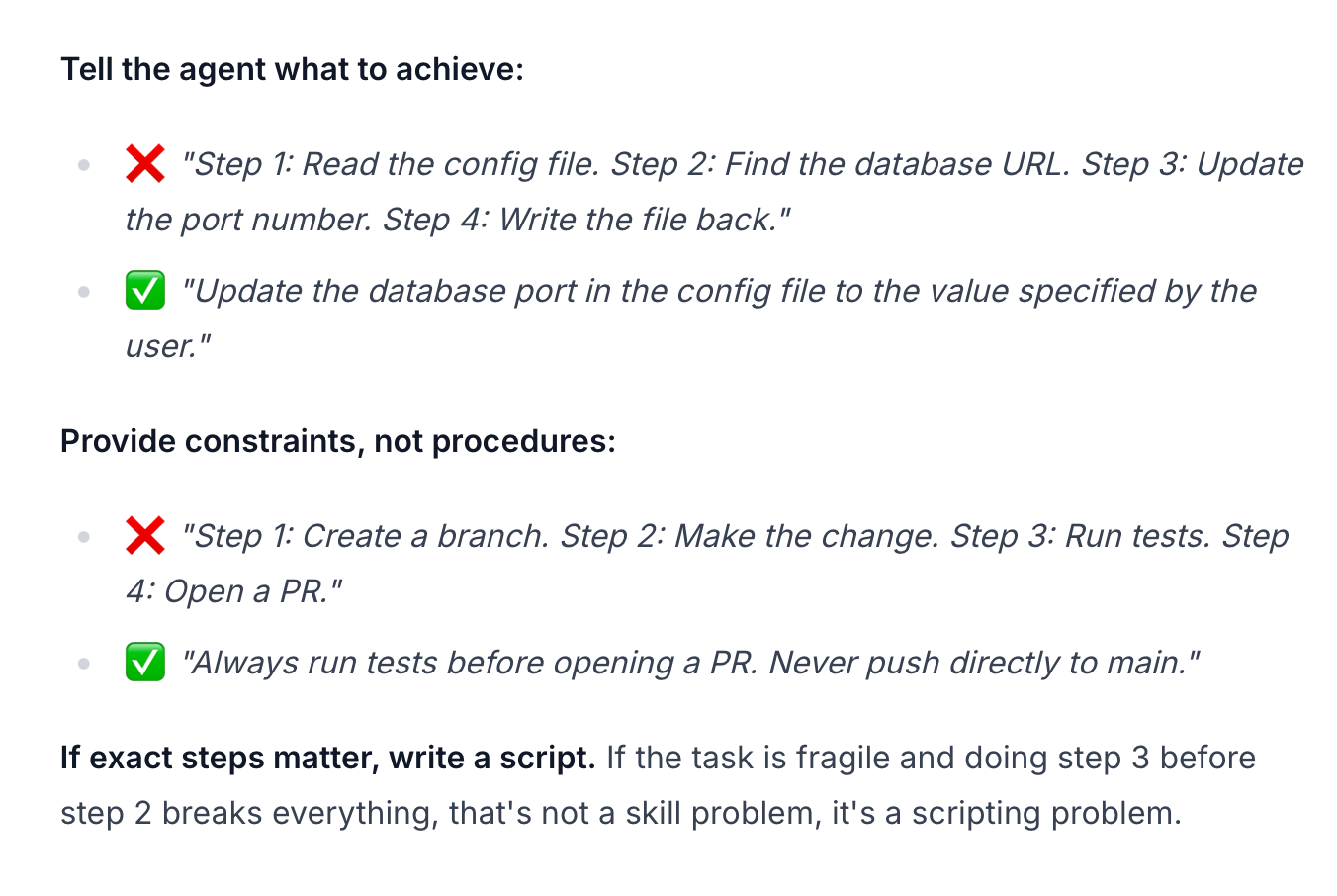
Task: Click the heading "Tell the agent what to achieve:"
Action: click(x=292, y=70)
